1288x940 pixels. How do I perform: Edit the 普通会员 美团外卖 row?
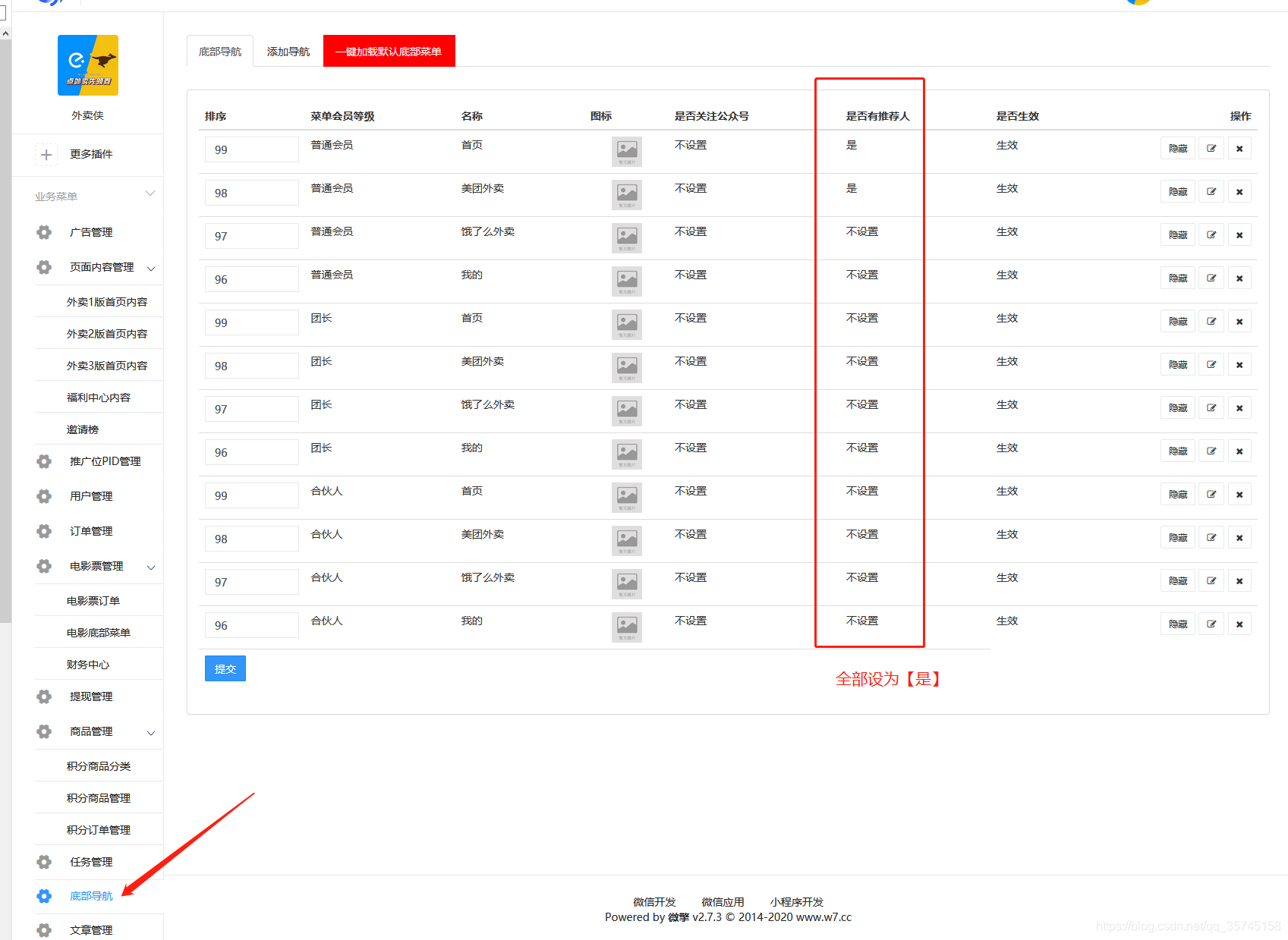1211,191
